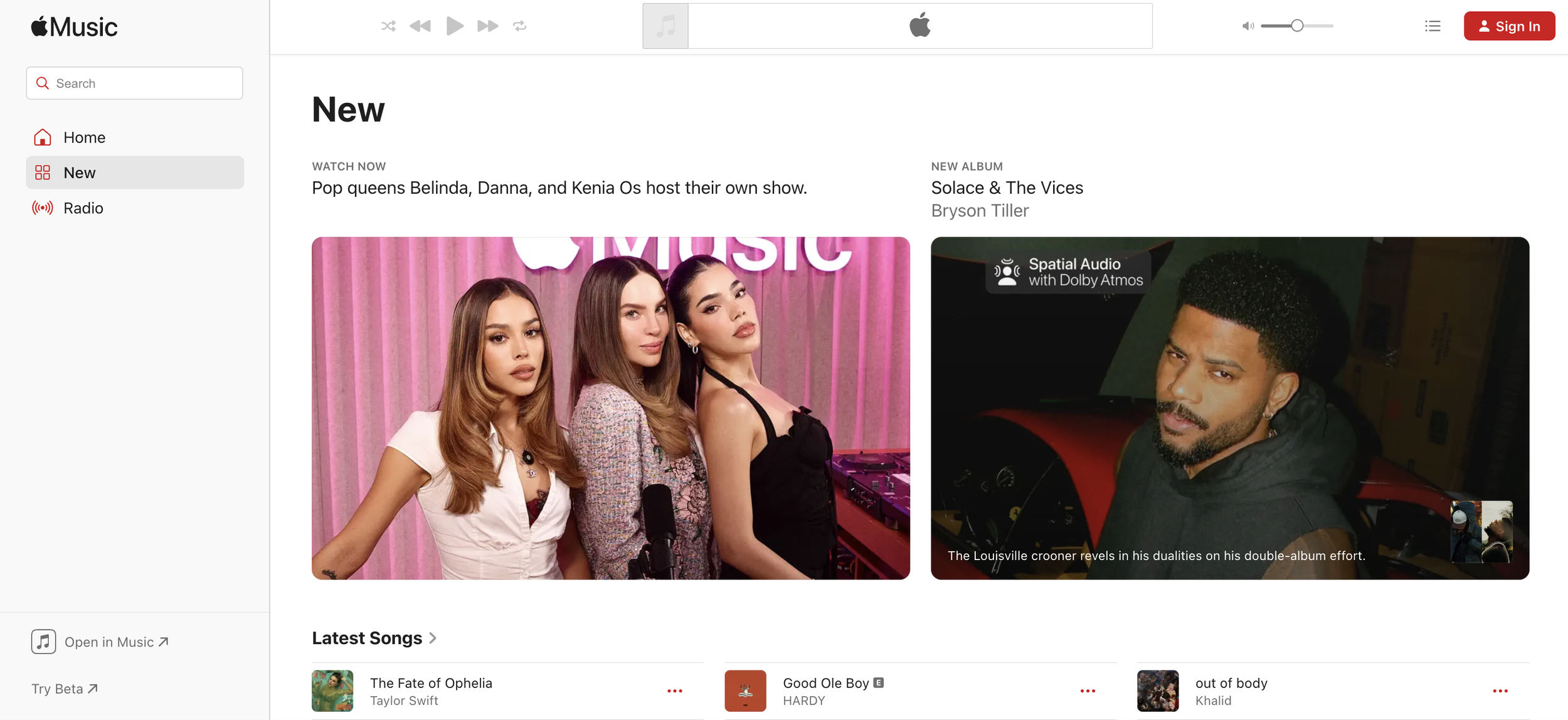Viewport: 1568px width, 720px height.
Task: Click the Try Beta link
Action: (65, 689)
